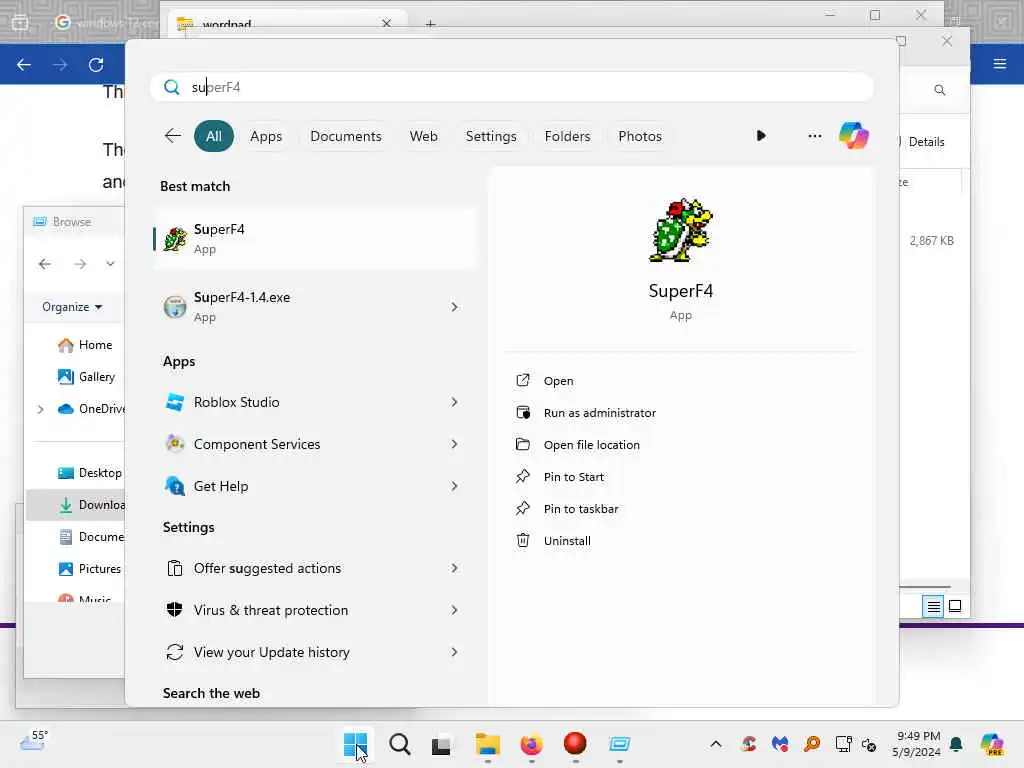The width and height of the screenshot is (1024, 768).
Task: Expand Virus & threat protection chevron
Action: (455, 610)
